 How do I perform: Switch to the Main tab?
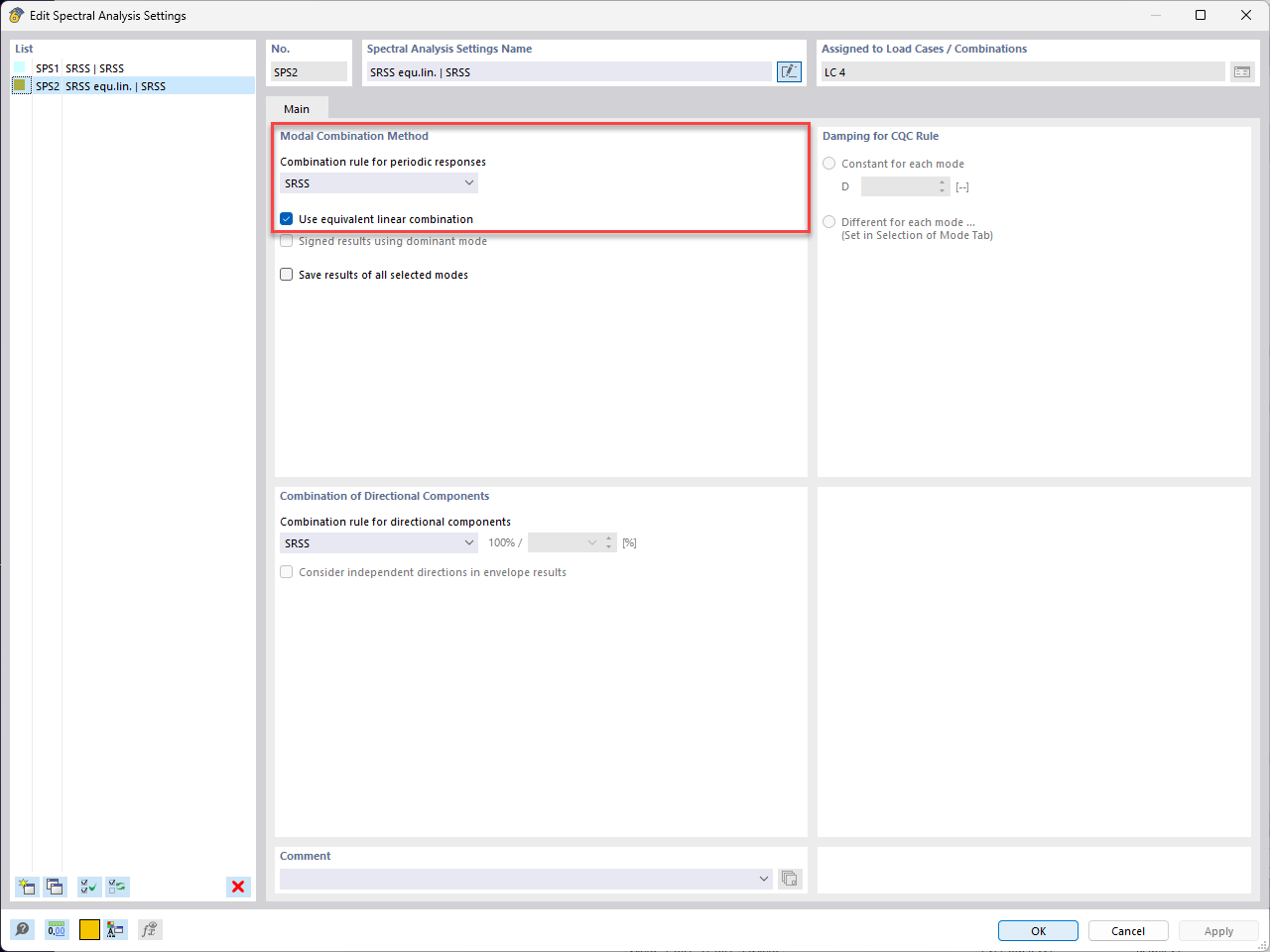point(297,109)
